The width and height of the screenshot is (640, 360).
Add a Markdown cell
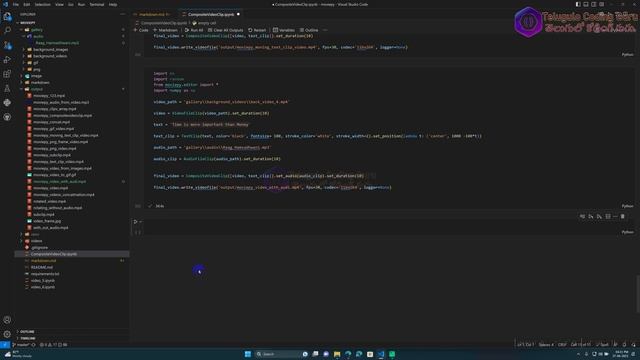coord(165,30)
